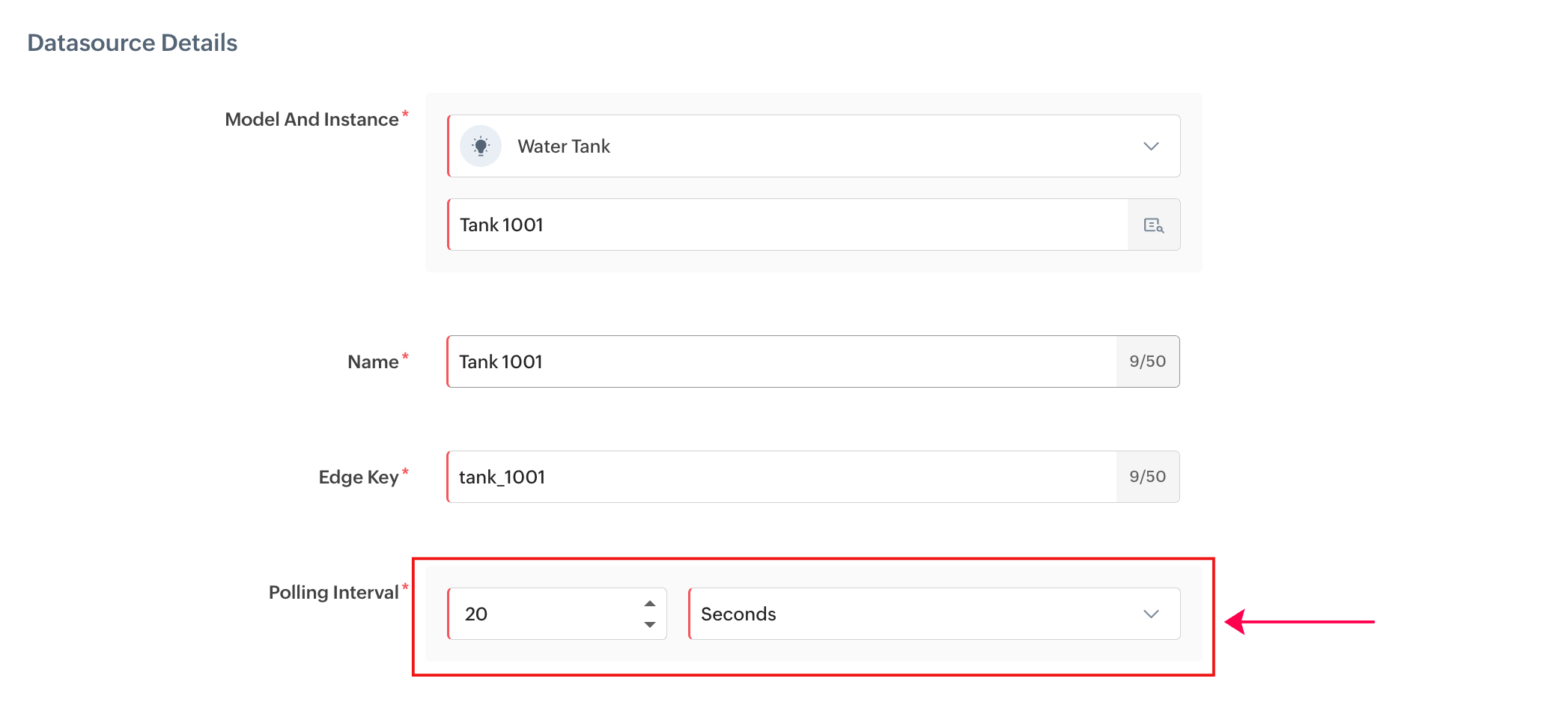Viewport: 1568px width, 714px height.
Task: Click the Edge Key label
Action: pos(359,477)
